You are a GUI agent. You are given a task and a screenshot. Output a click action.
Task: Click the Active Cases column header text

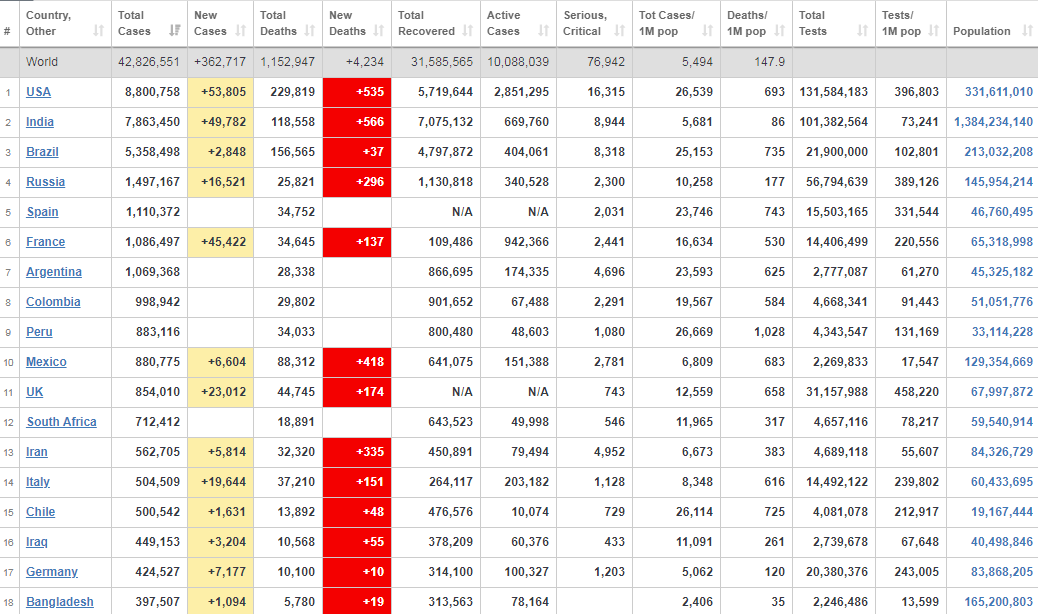pyautogui.click(x=504, y=23)
